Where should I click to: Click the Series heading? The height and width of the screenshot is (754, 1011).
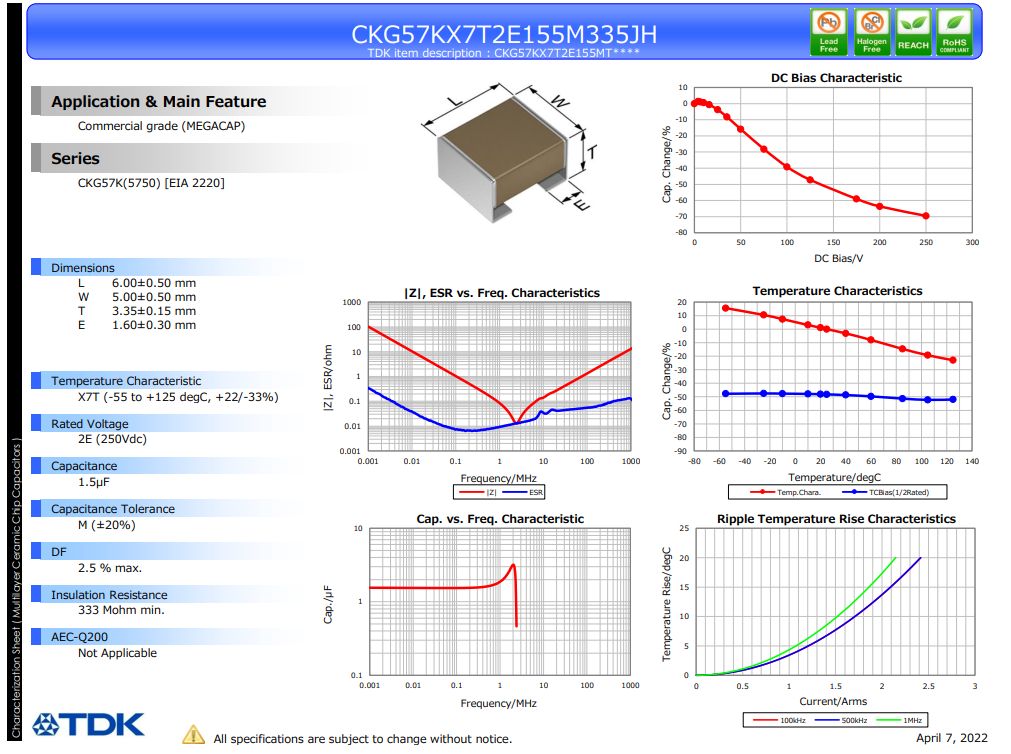75,159
